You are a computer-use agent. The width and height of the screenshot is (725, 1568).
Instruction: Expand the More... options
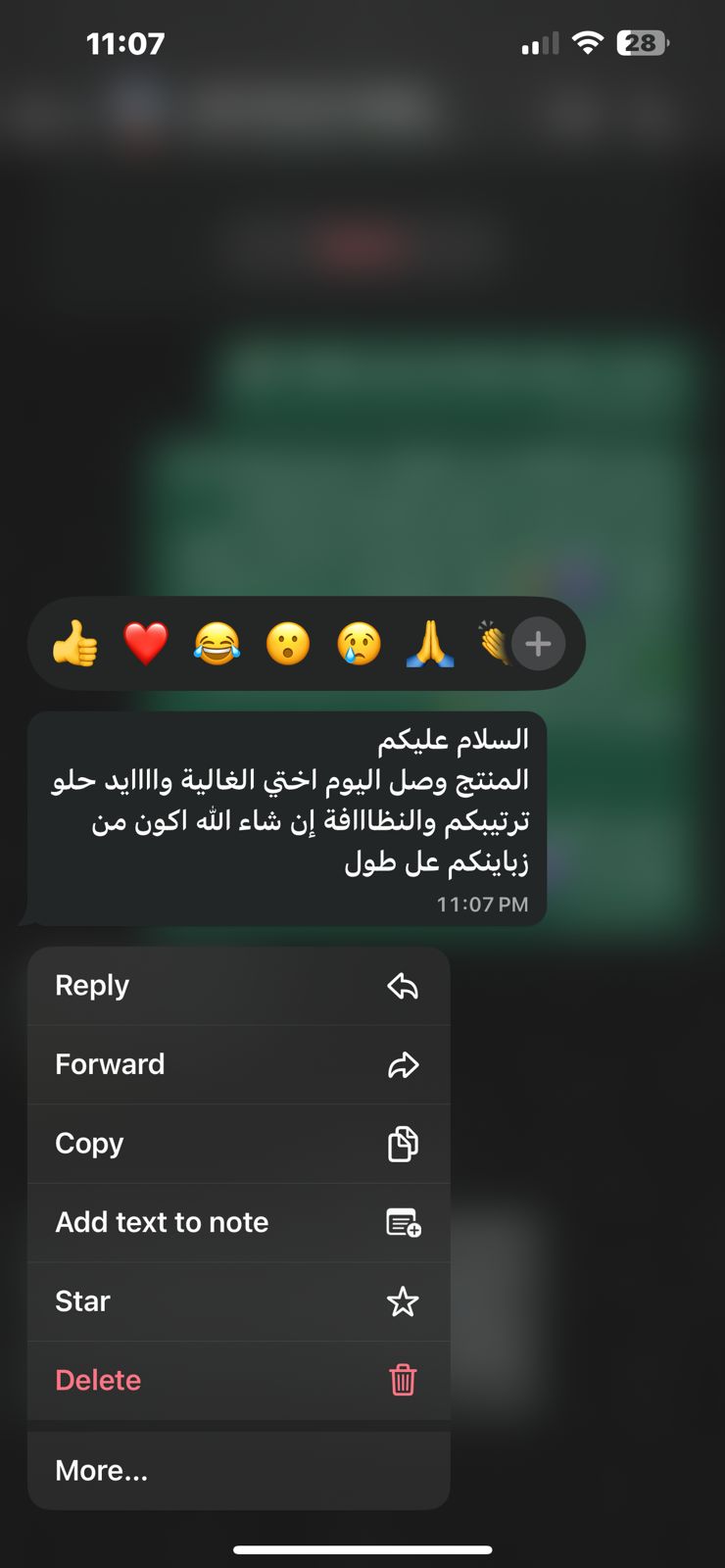click(x=239, y=1471)
